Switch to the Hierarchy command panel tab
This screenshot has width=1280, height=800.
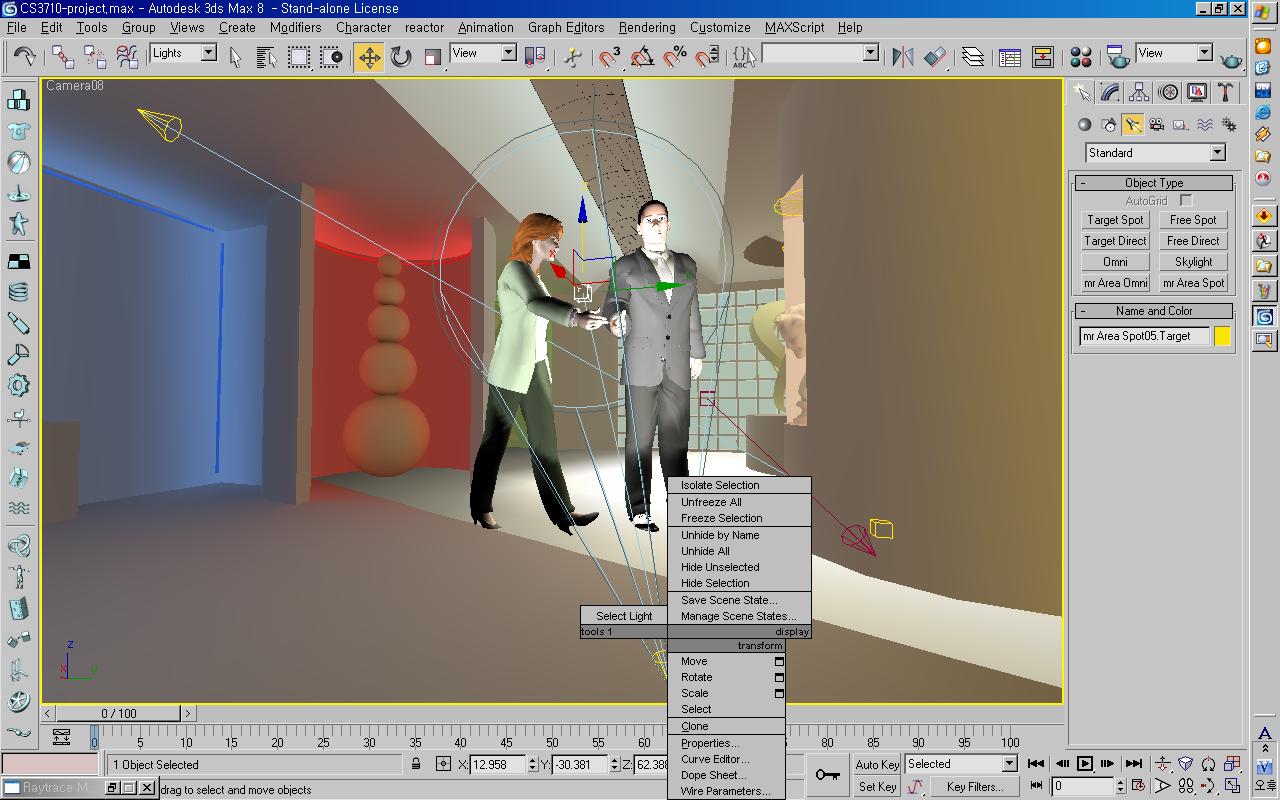(x=1139, y=93)
